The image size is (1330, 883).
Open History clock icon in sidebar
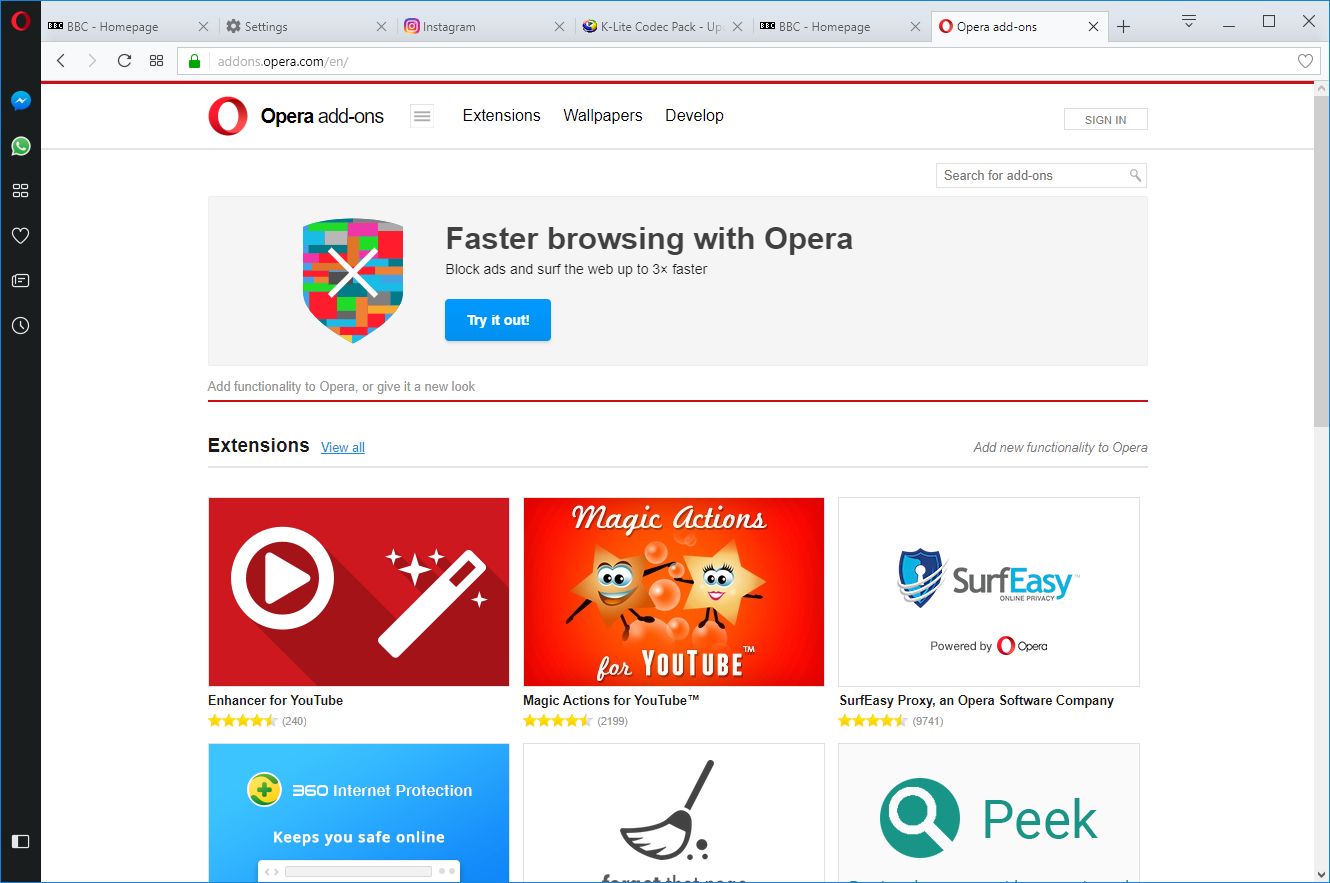click(x=20, y=326)
